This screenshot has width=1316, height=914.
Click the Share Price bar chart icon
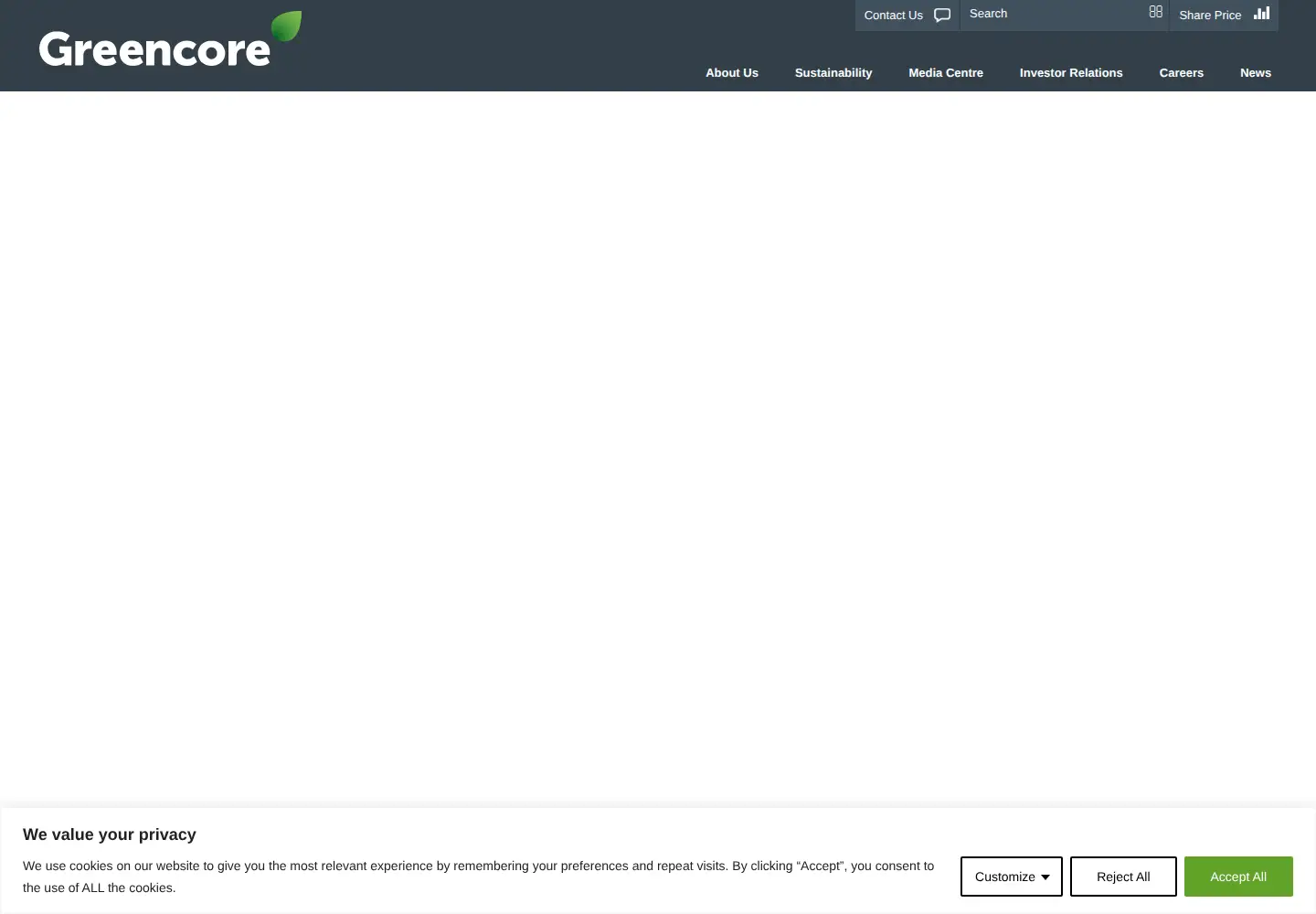click(1262, 13)
